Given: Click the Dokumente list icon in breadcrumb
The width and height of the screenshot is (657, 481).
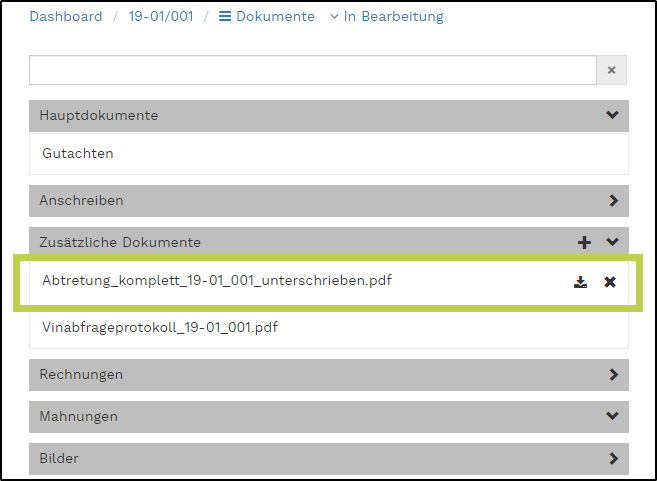Looking at the screenshot, I should click(x=225, y=17).
